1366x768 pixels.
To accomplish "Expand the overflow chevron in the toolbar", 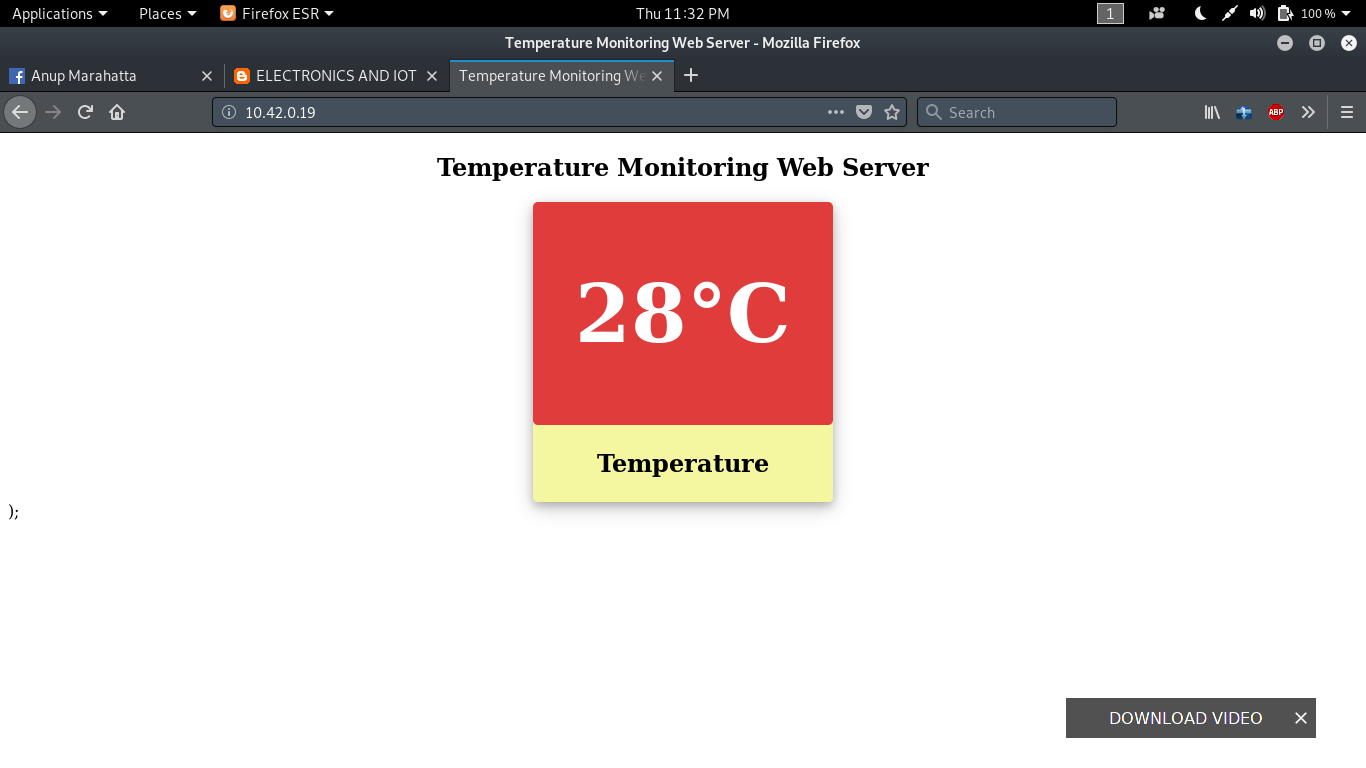I will click(x=1308, y=112).
